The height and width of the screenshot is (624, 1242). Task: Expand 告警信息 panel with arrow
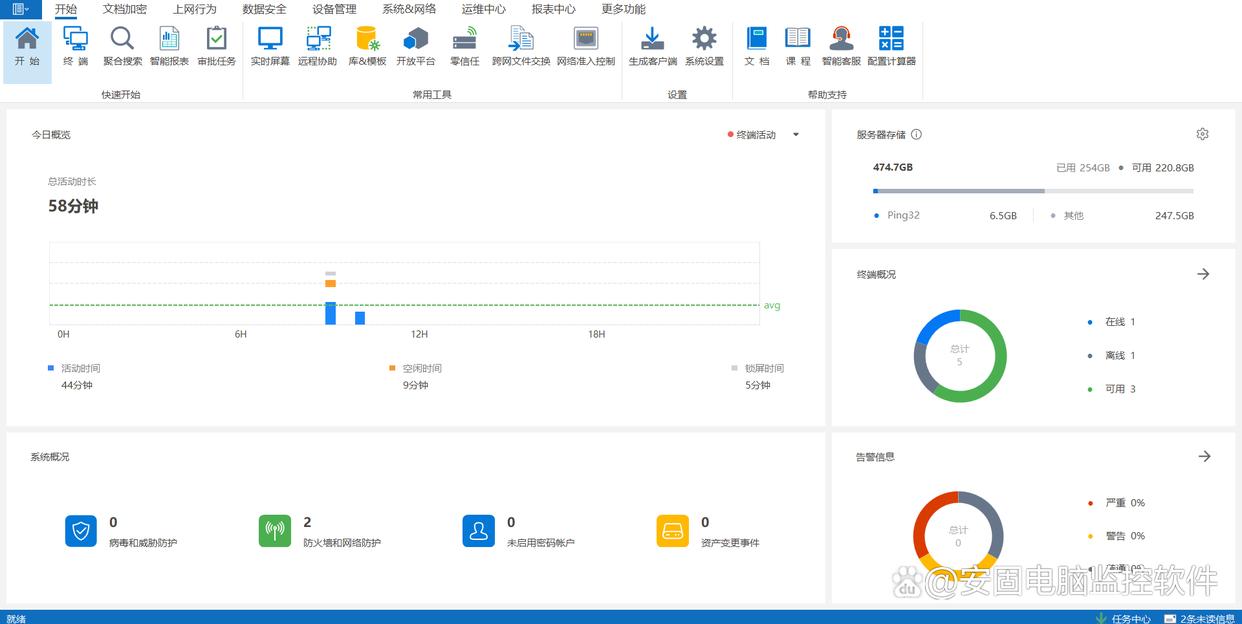tap(1204, 456)
